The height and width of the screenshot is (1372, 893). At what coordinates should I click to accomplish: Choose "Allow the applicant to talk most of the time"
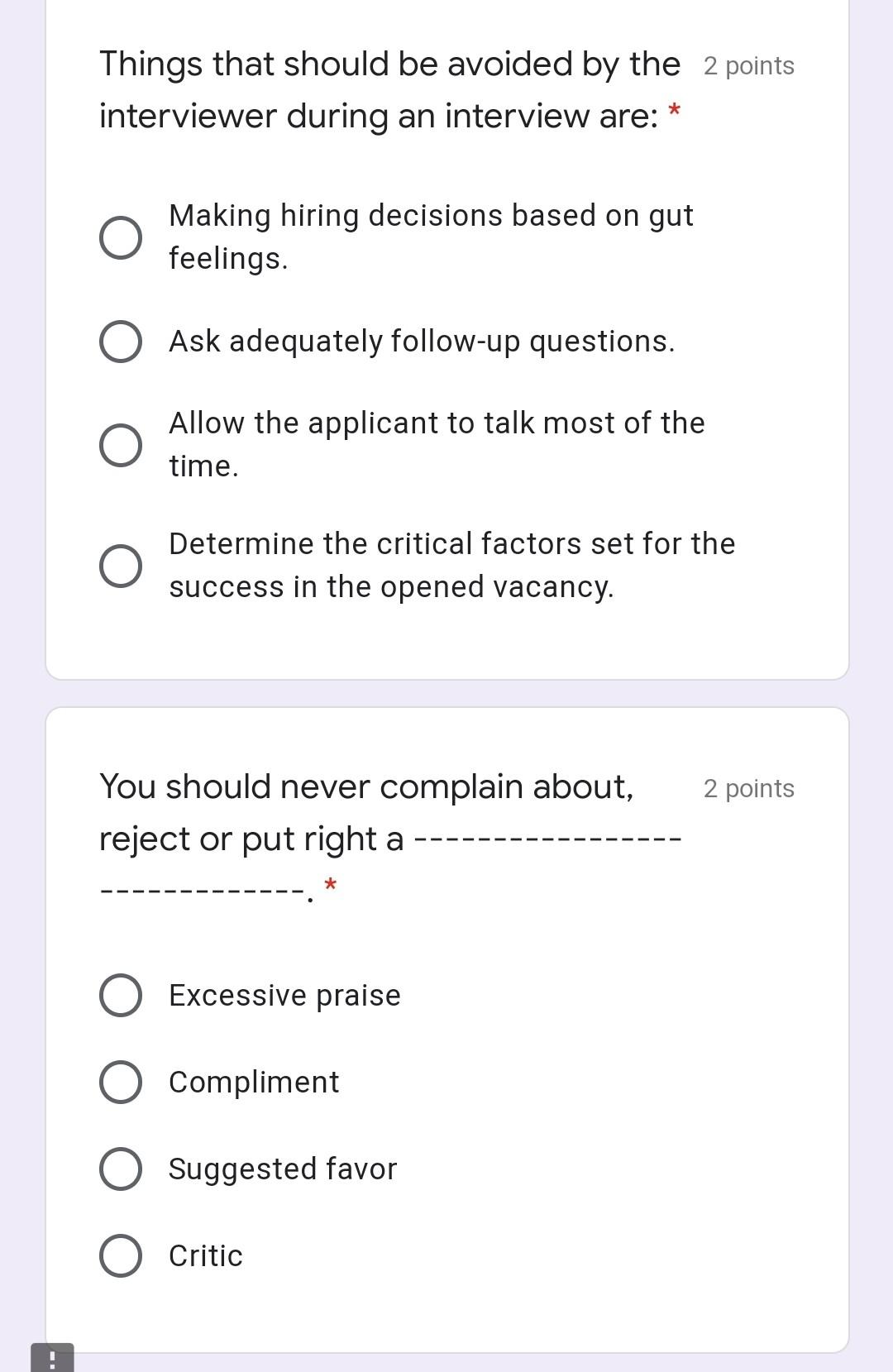point(119,444)
